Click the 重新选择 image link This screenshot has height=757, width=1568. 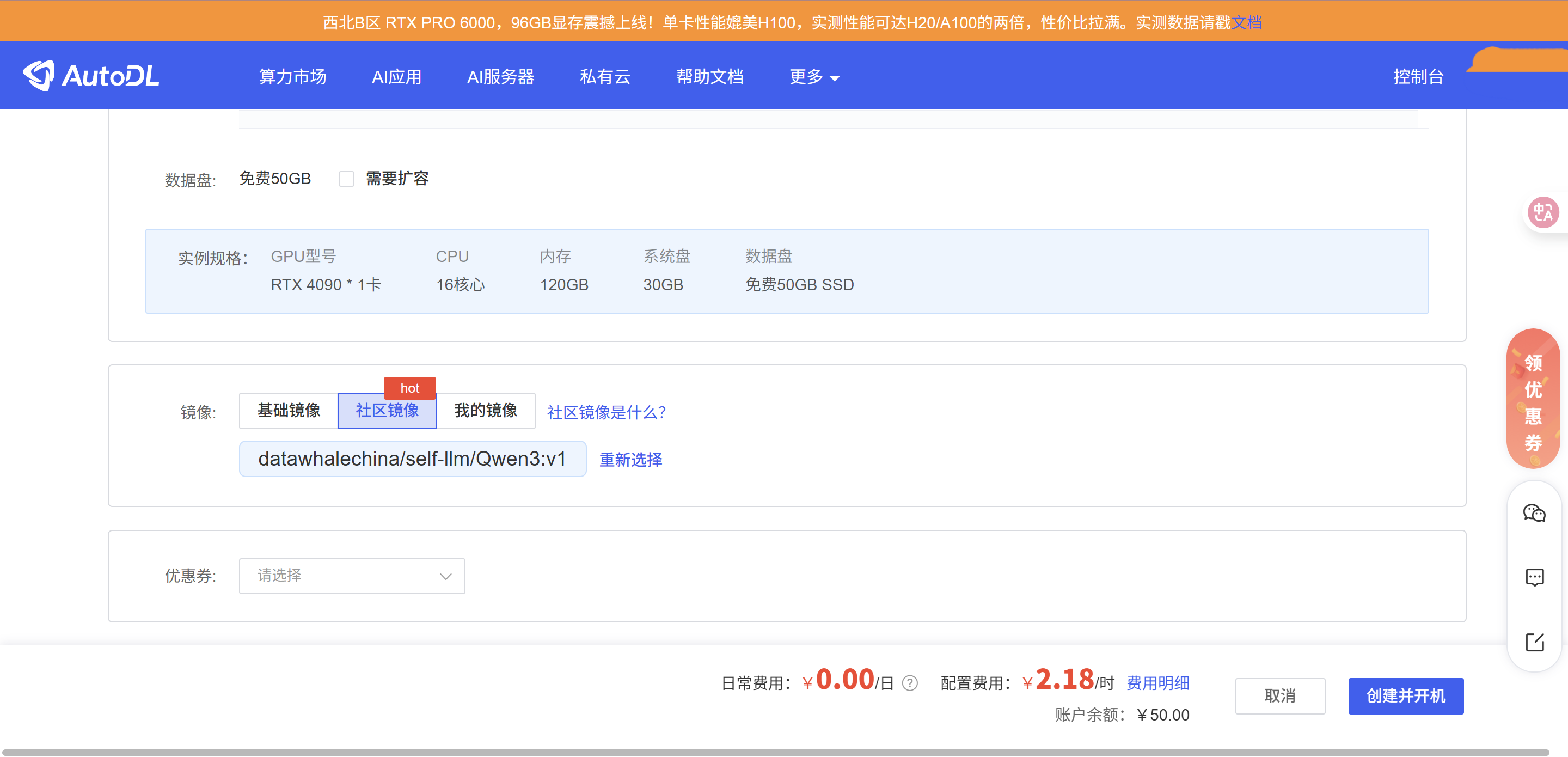[x=630, y=460]
